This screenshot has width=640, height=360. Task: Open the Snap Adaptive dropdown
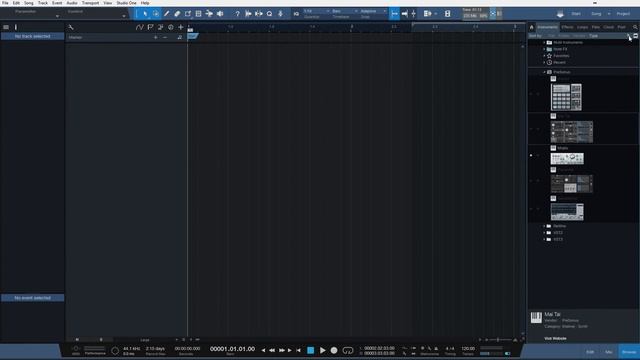click(373, 11)
